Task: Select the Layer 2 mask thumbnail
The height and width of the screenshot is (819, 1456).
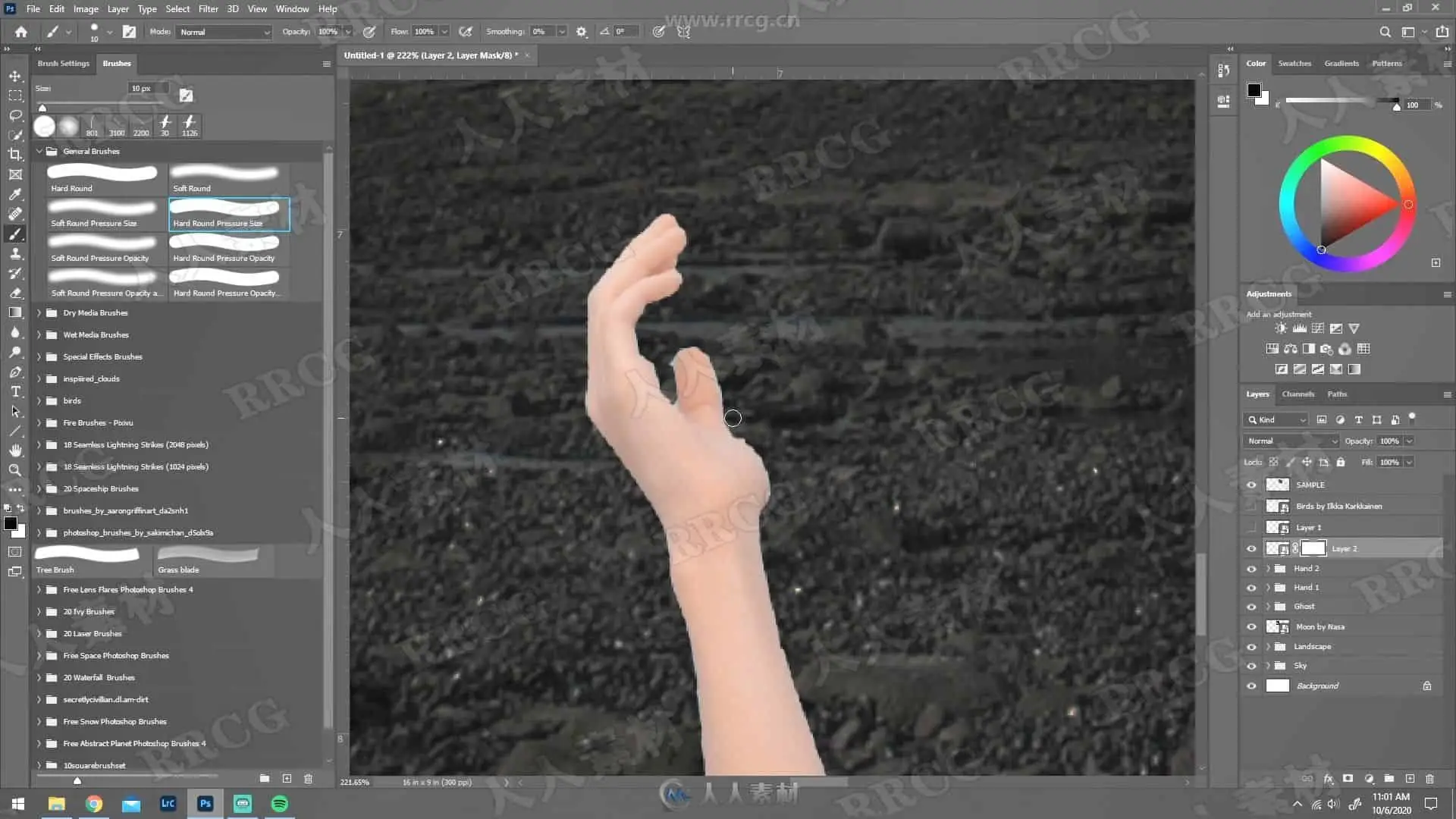Action: pyautogui.click(x=1313, y=548)
